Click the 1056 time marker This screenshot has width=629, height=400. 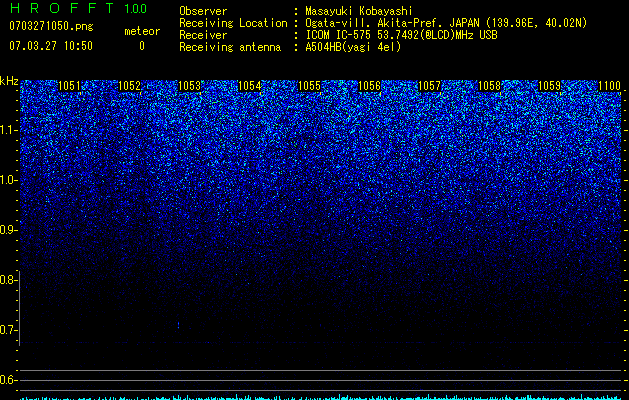click(x=369, y=86)
